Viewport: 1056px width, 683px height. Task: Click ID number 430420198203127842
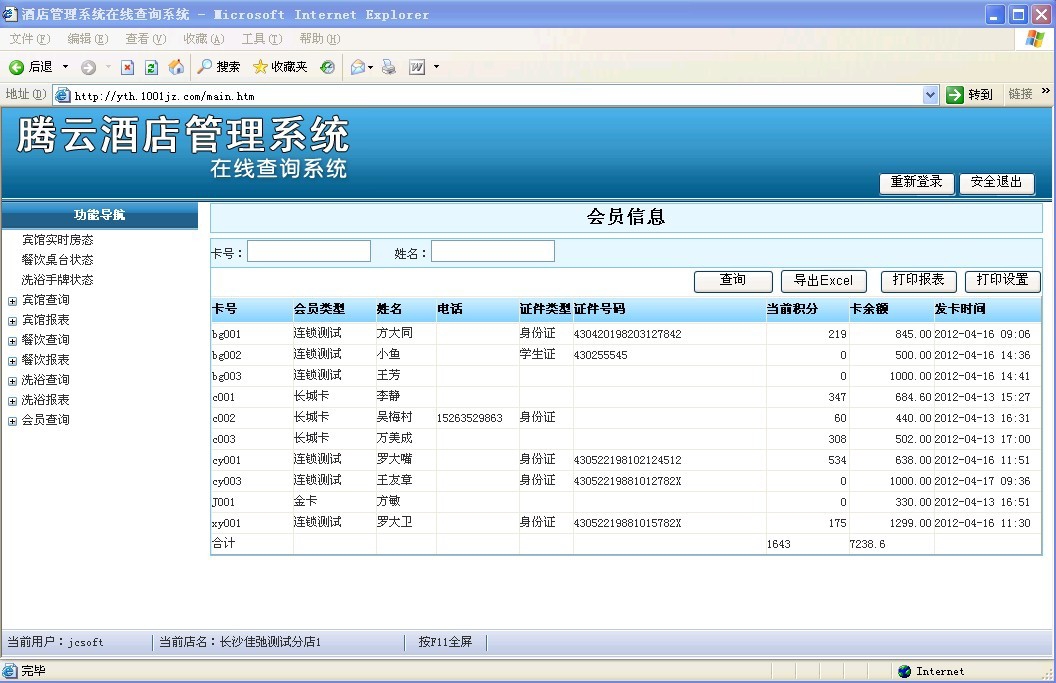point(628,334)
